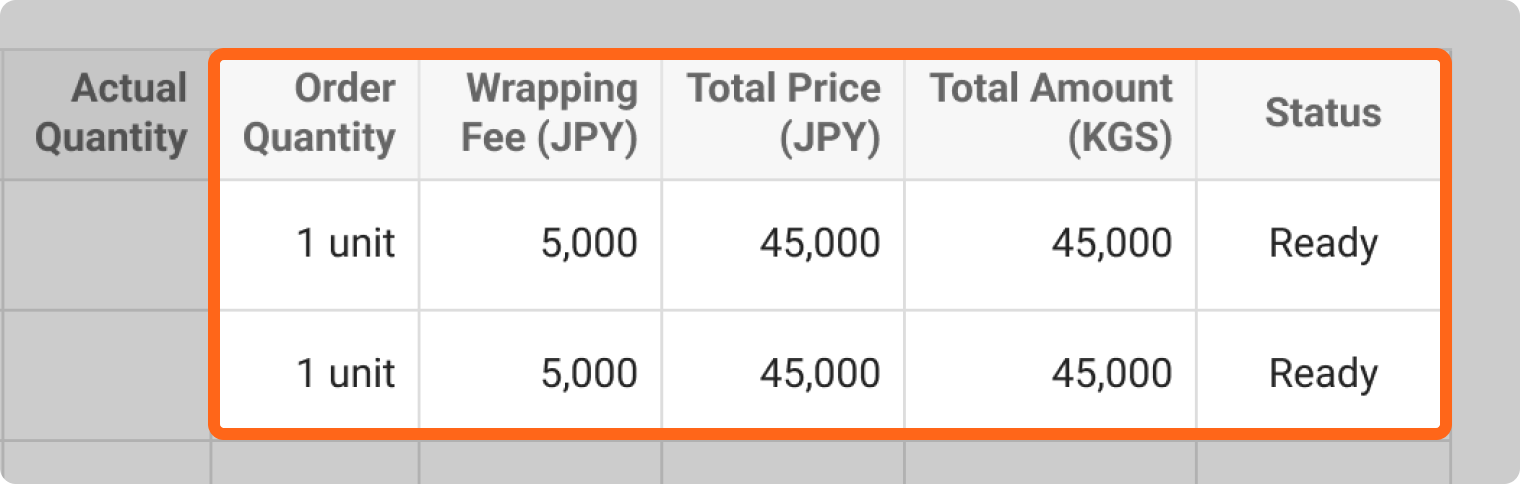
Task: Select the Total Price (JPY) column header
Action: pos(783,113)
